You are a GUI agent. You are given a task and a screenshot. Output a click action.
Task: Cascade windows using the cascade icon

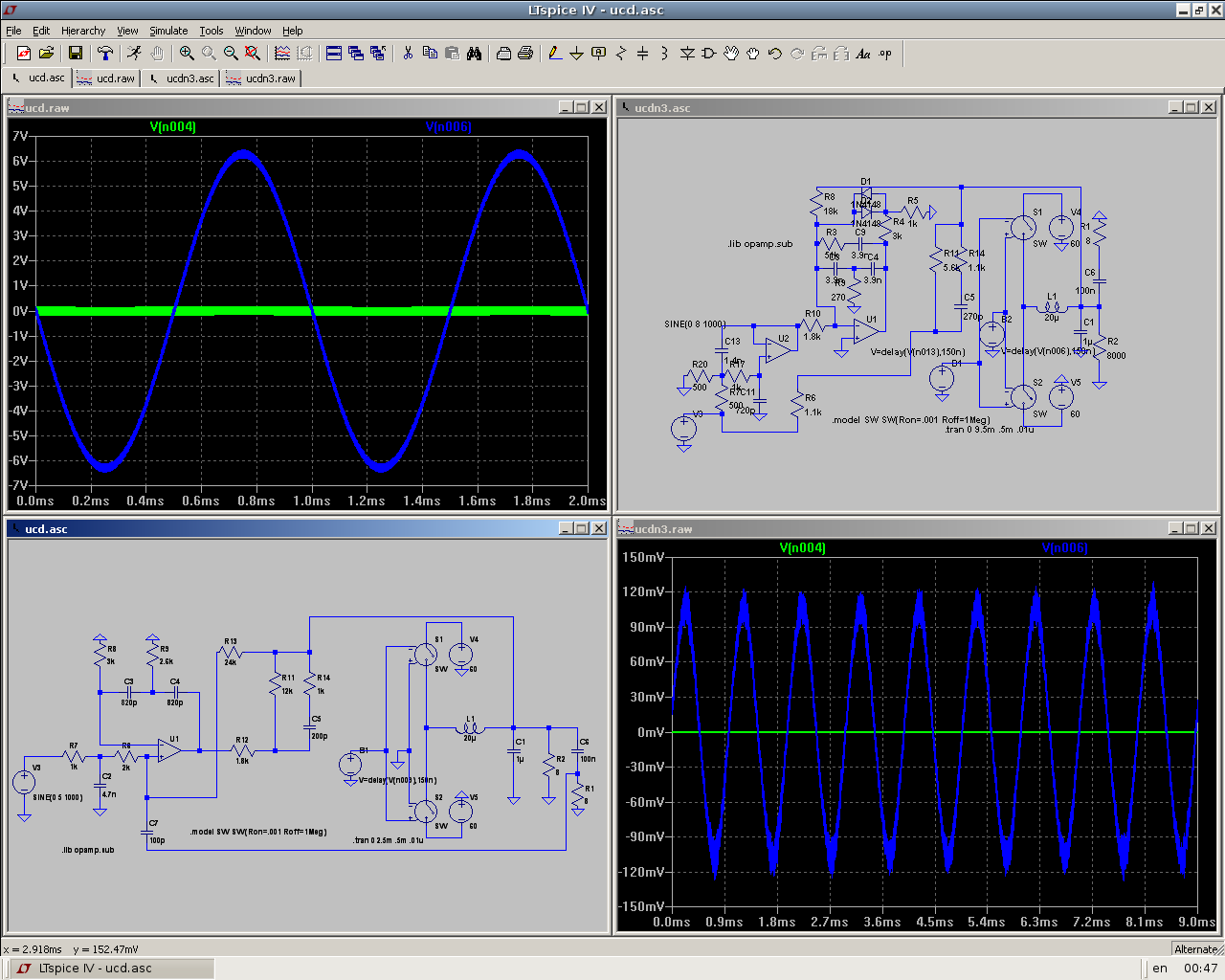point(356,54)
